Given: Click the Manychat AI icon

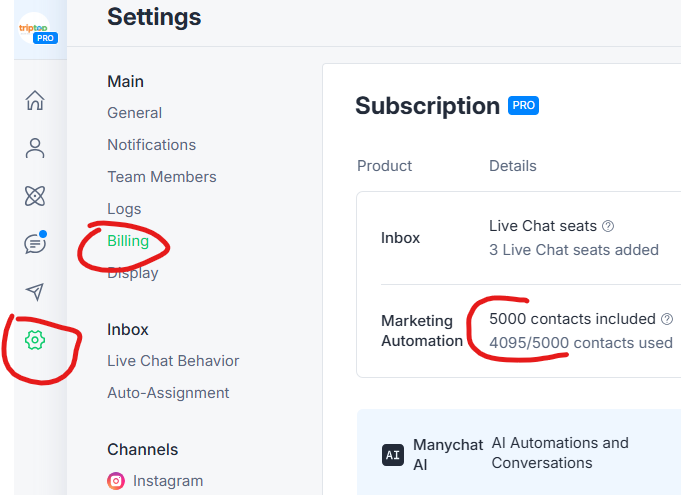Looking at the screenshot, I should pyautogui.click(x=393, y=455).
